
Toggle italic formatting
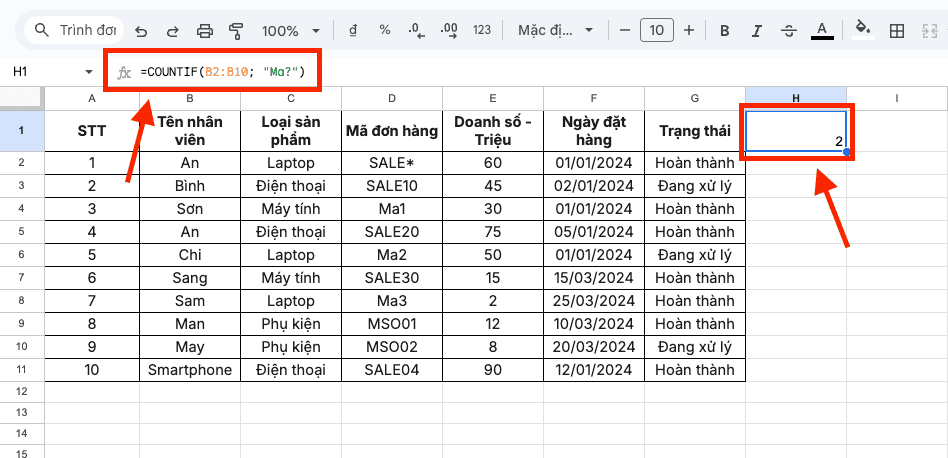click(x=757, y=31)
